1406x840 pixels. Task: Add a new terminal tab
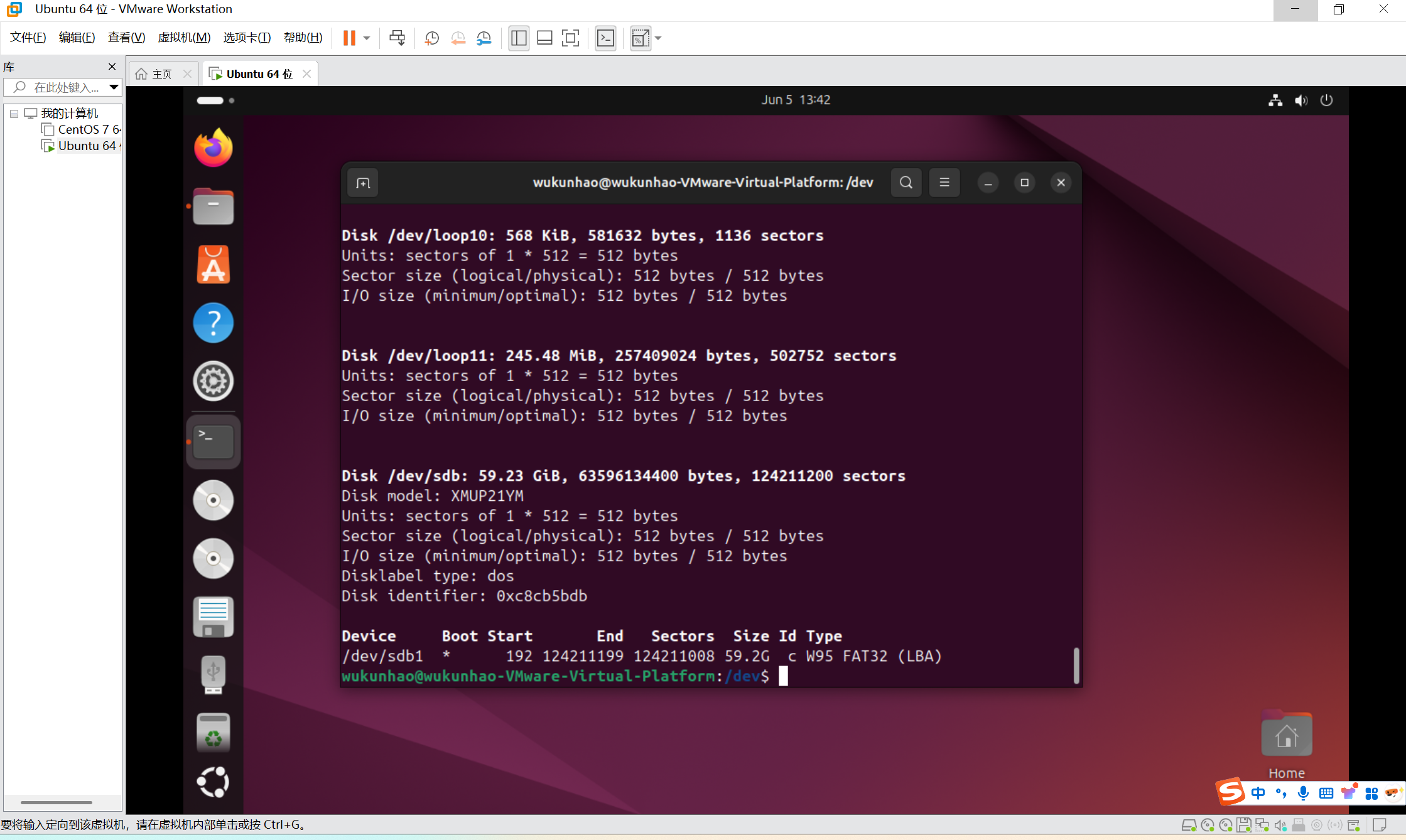(363, 183)
